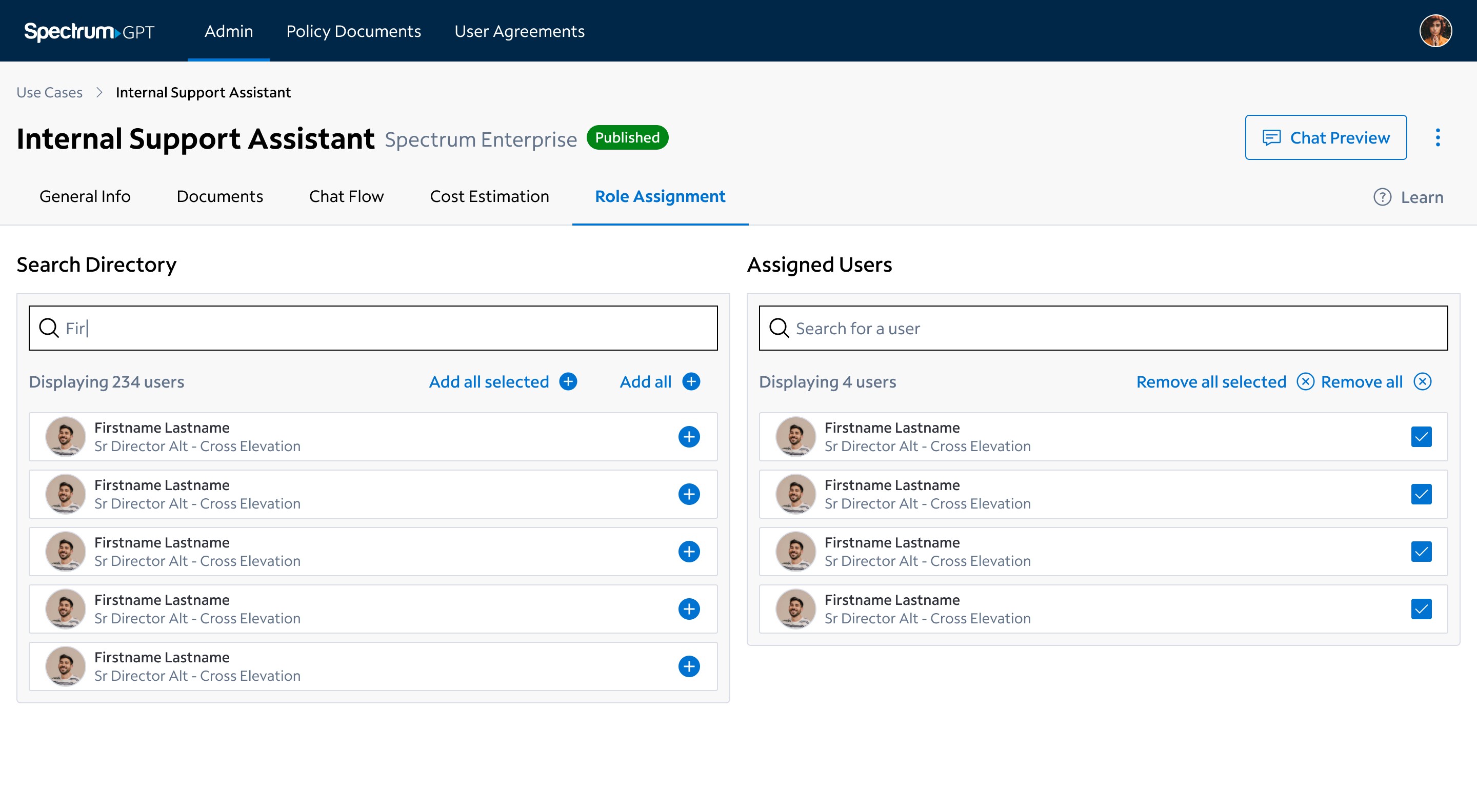Click plus icon on fifth directory user row
Screen dimensions: 1477x812
tap(689, 666)
